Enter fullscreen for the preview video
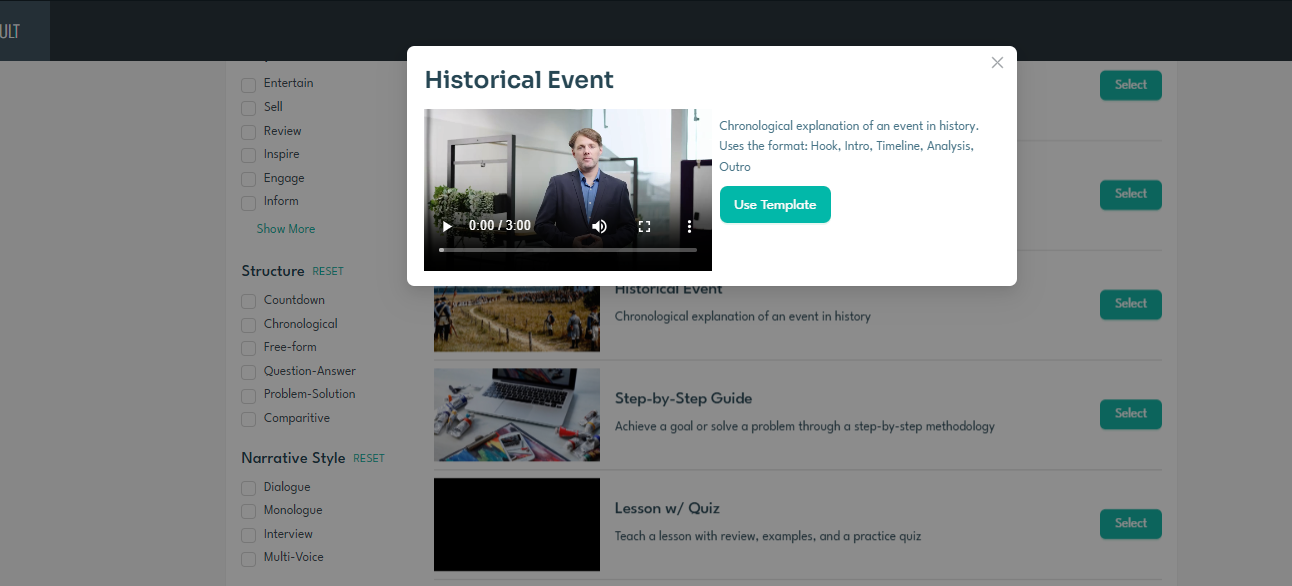This screenshot has height=586, width=1292. pyautogui.click(x=644, y=226)
